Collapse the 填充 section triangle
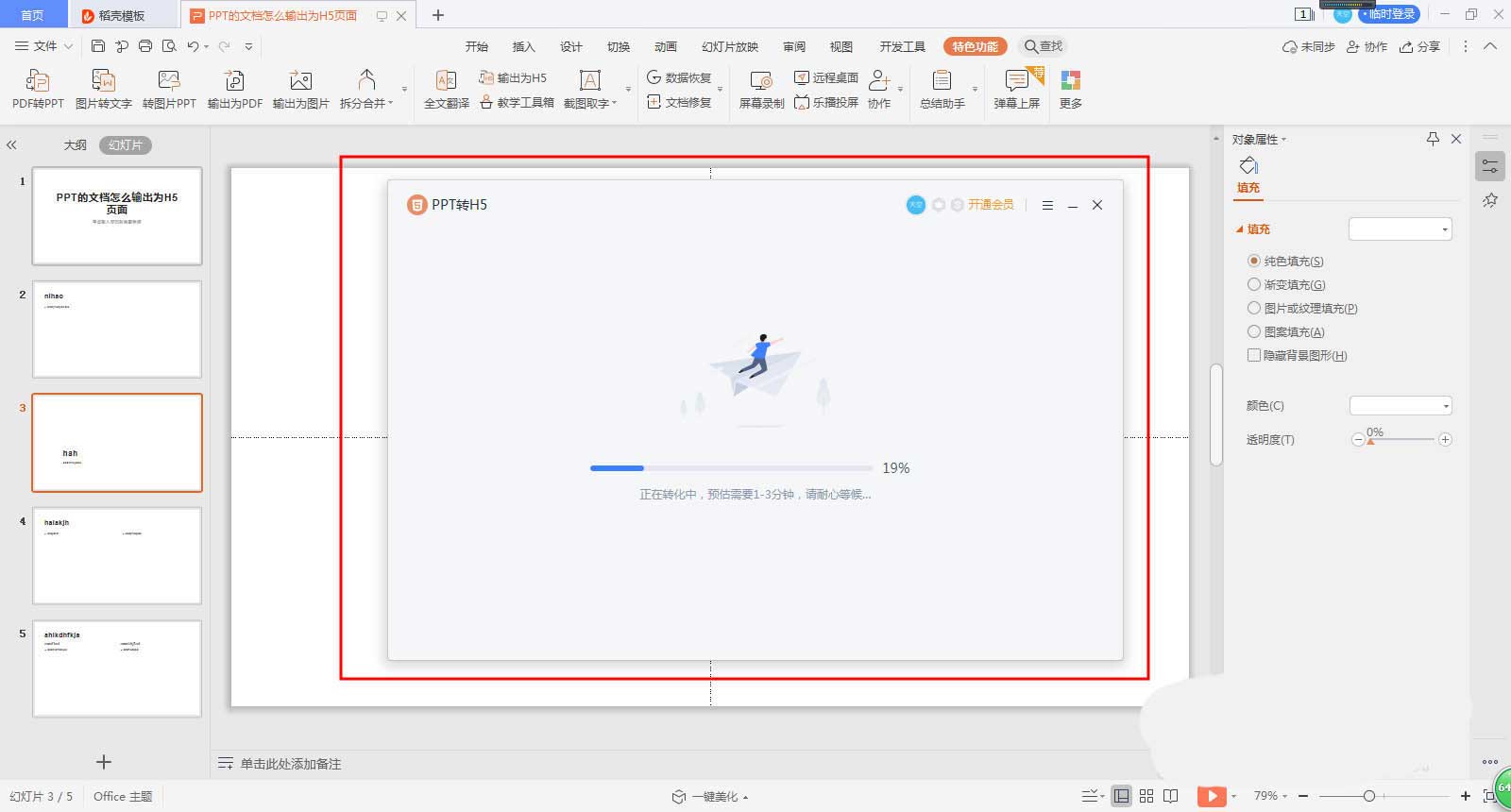The image size is (1511, 812). [1240, 228]
